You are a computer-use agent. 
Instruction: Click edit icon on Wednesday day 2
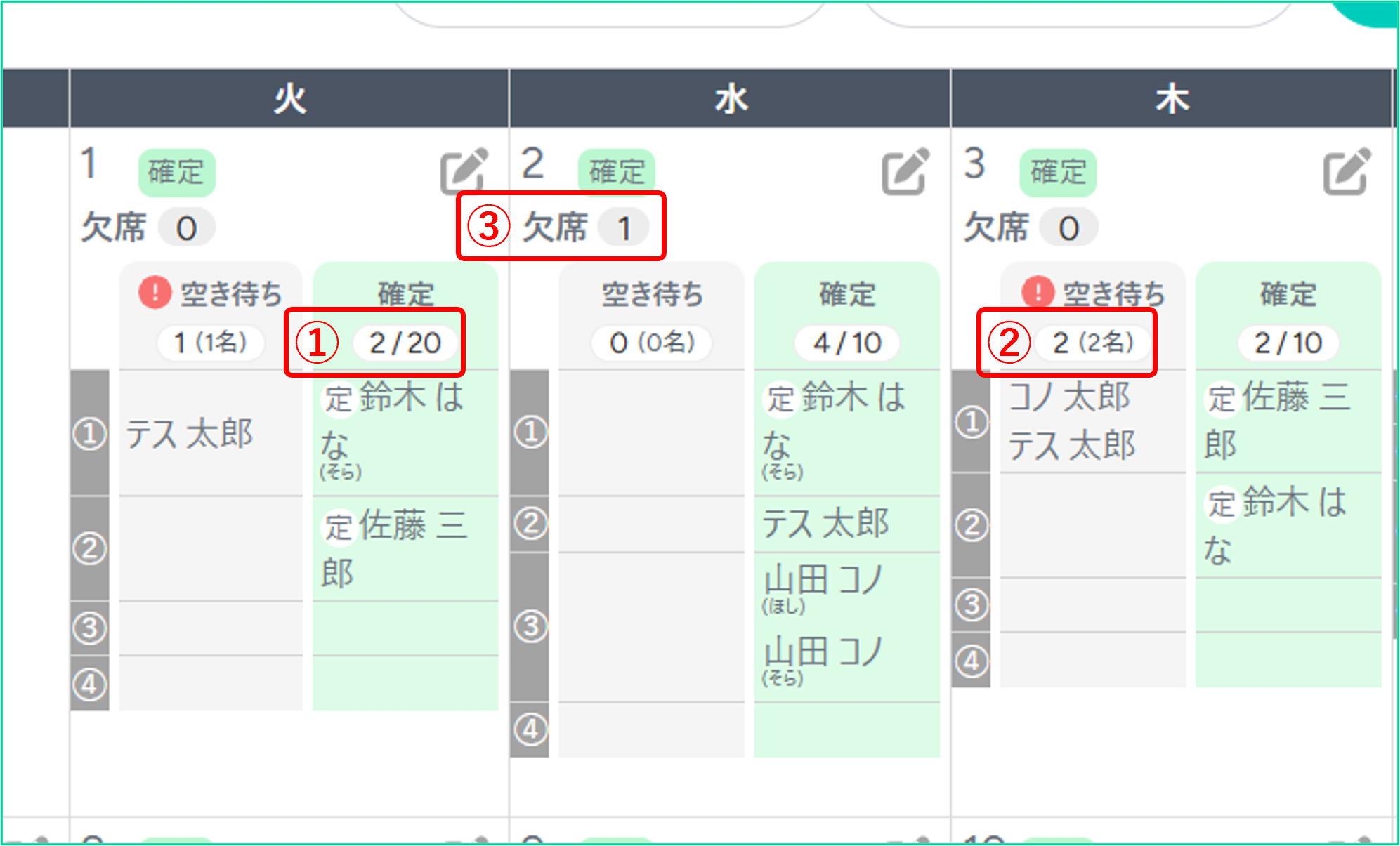click(x=905, y=171)
